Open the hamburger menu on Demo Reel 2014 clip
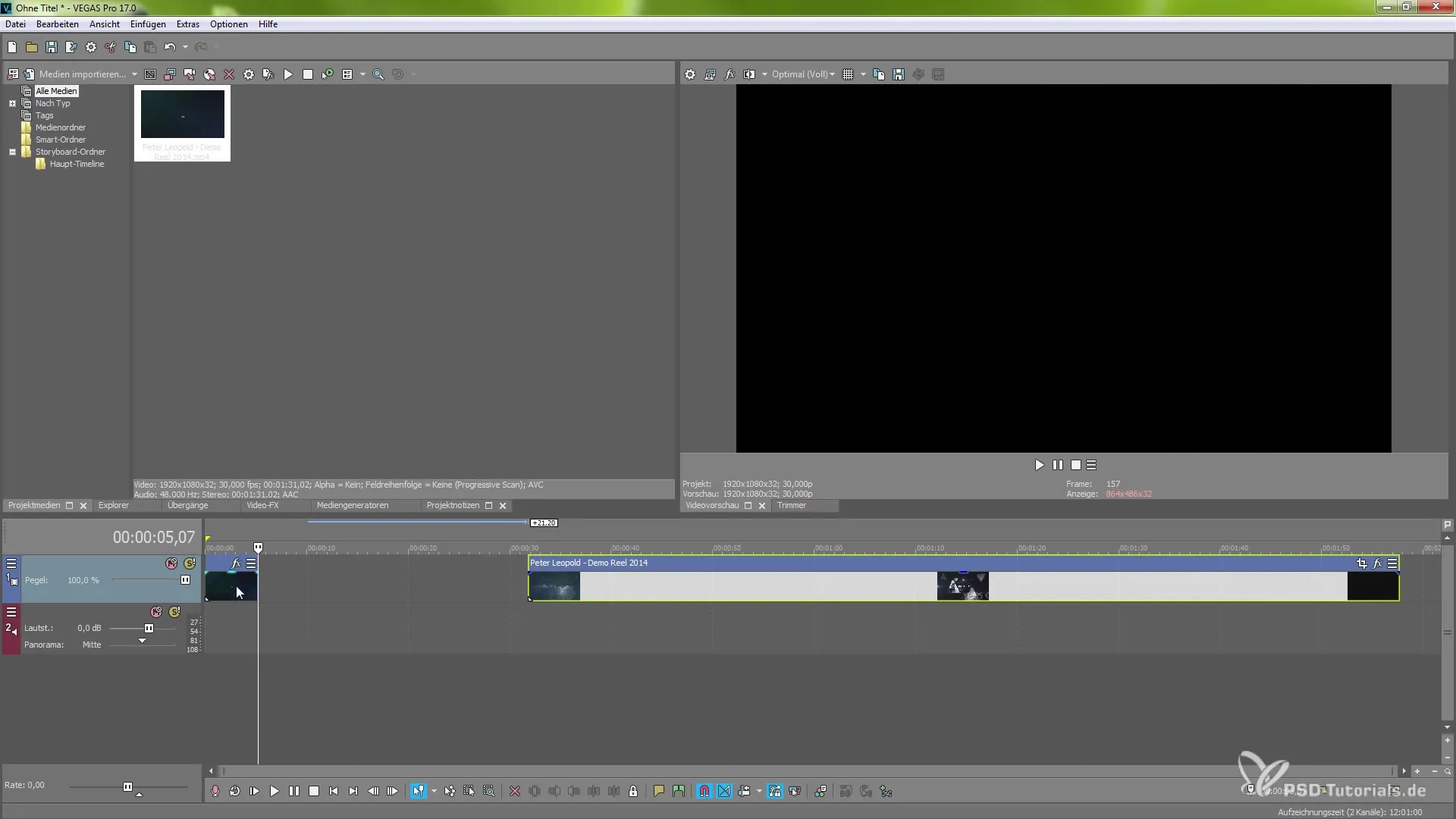The image size is (1456, 819). [x=1392, y=563]
